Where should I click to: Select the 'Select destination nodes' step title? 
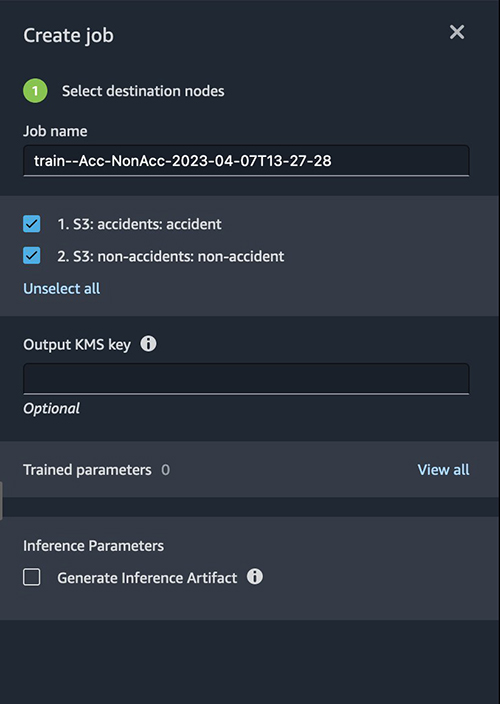[x=143, y=91]
